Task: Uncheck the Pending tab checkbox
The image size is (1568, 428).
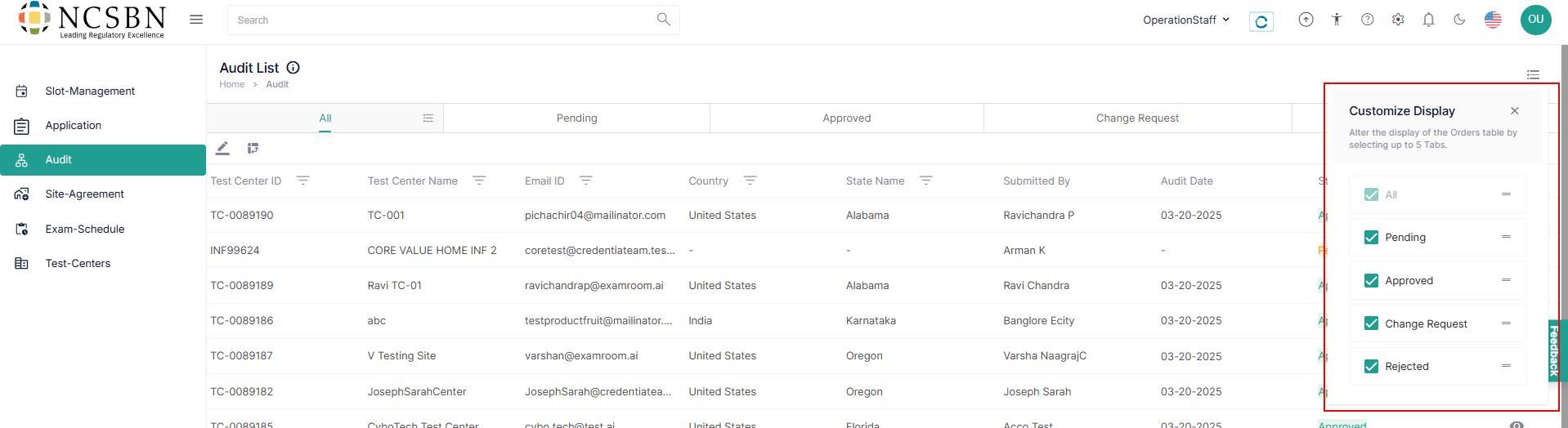Action: click(1372, 237)
